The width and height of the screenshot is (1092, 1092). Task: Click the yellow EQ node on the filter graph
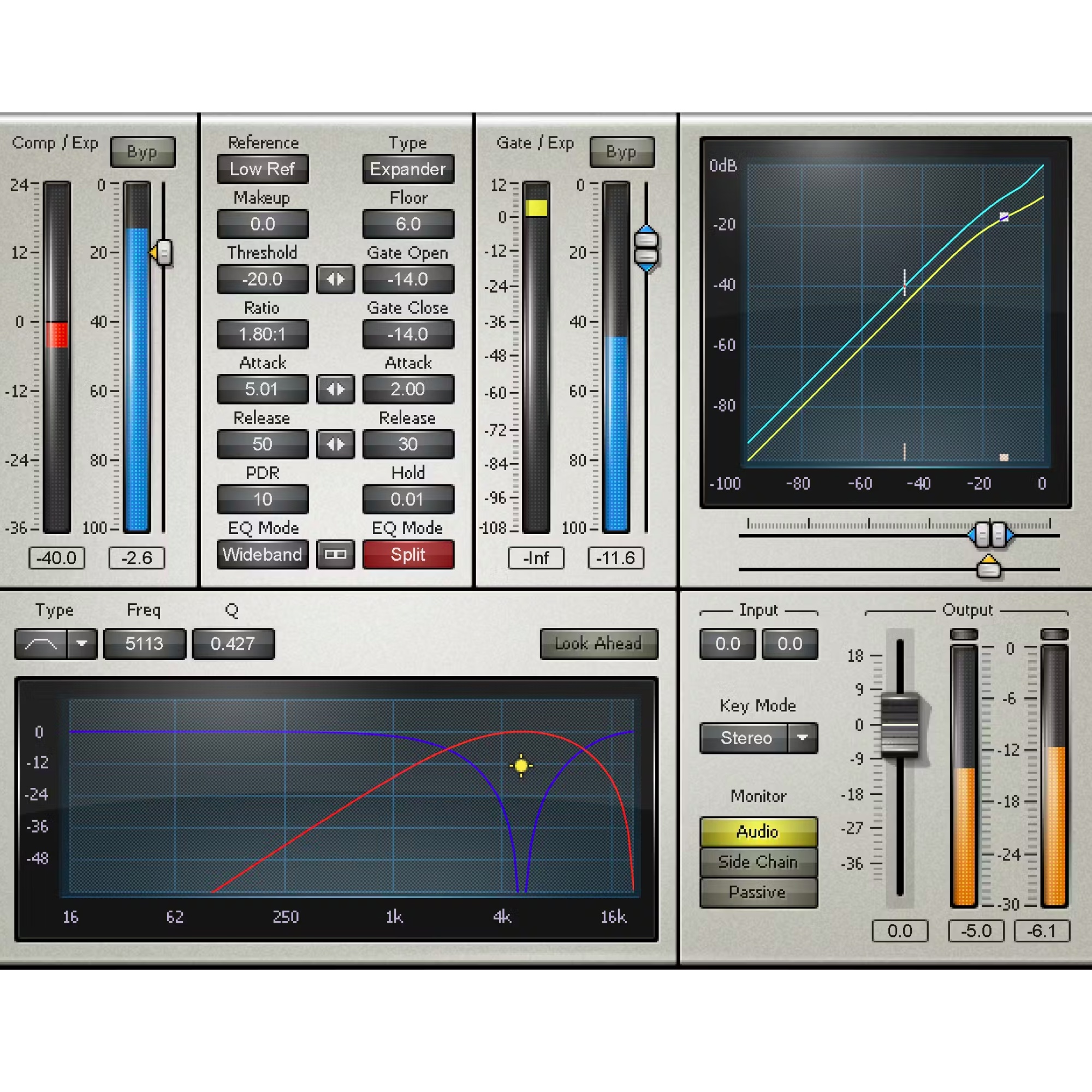tap(520, 765)
